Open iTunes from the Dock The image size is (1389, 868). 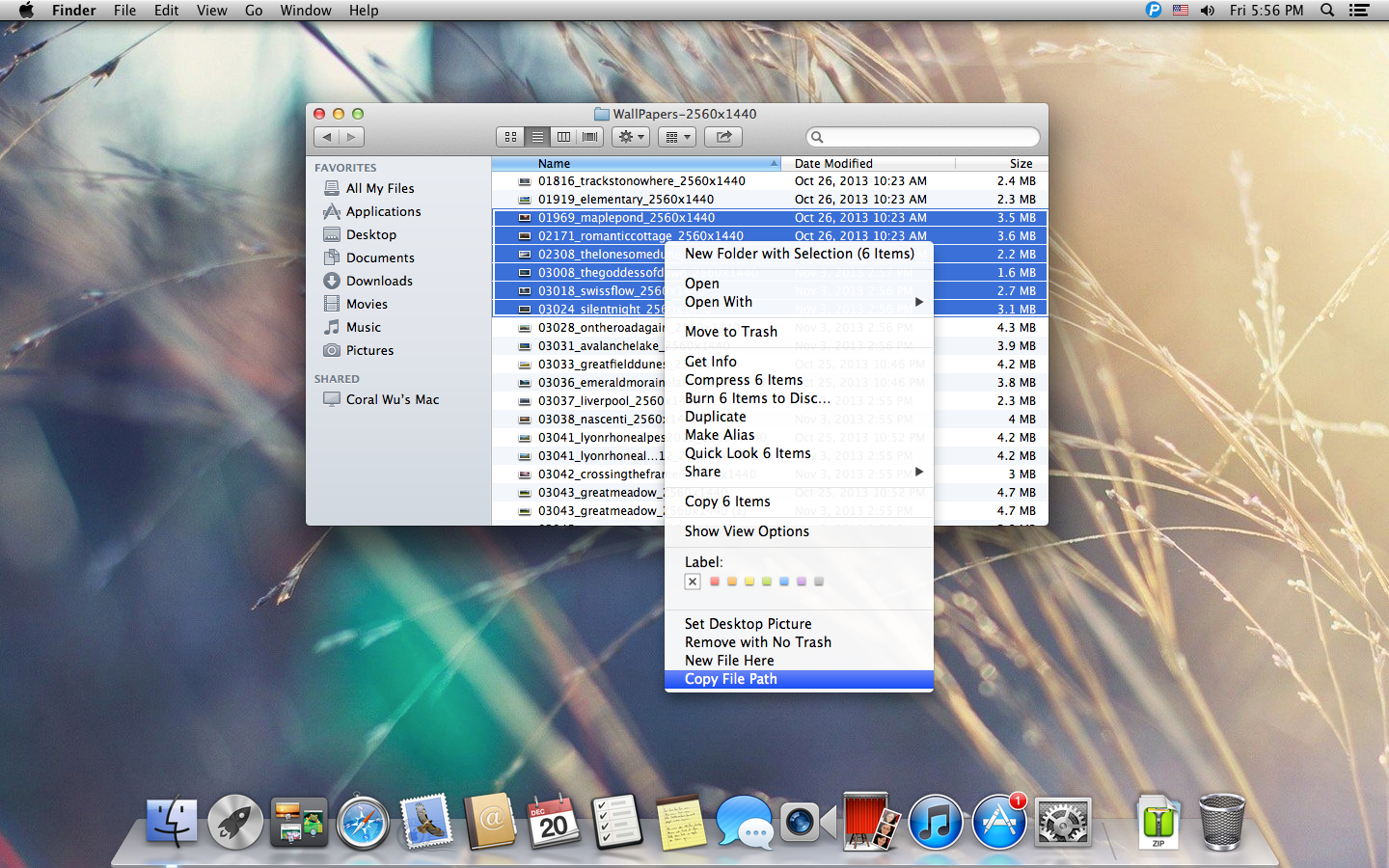point(936,823)
